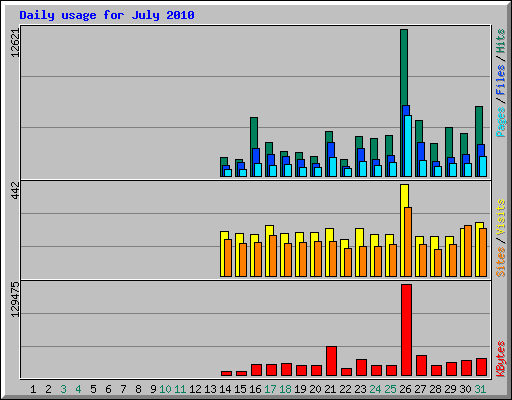The width and height of the screenshot is (512, 400).
Task: Click the orange Sites bar for day 30
Action: click(x=468, y=251)
